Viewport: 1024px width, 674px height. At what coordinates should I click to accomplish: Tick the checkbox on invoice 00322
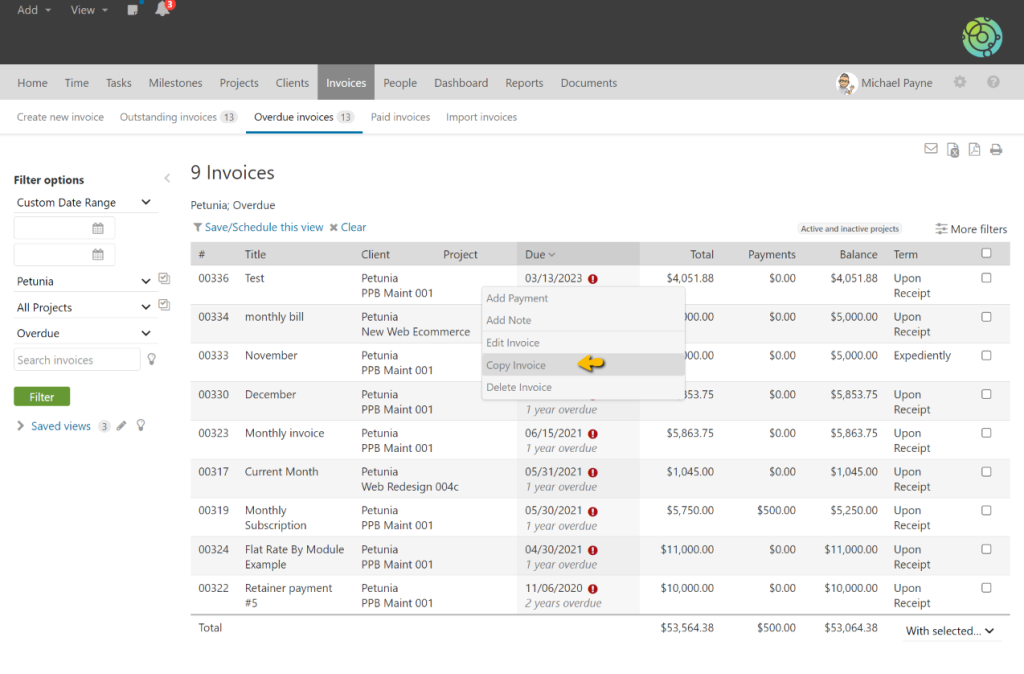point(986,589)
